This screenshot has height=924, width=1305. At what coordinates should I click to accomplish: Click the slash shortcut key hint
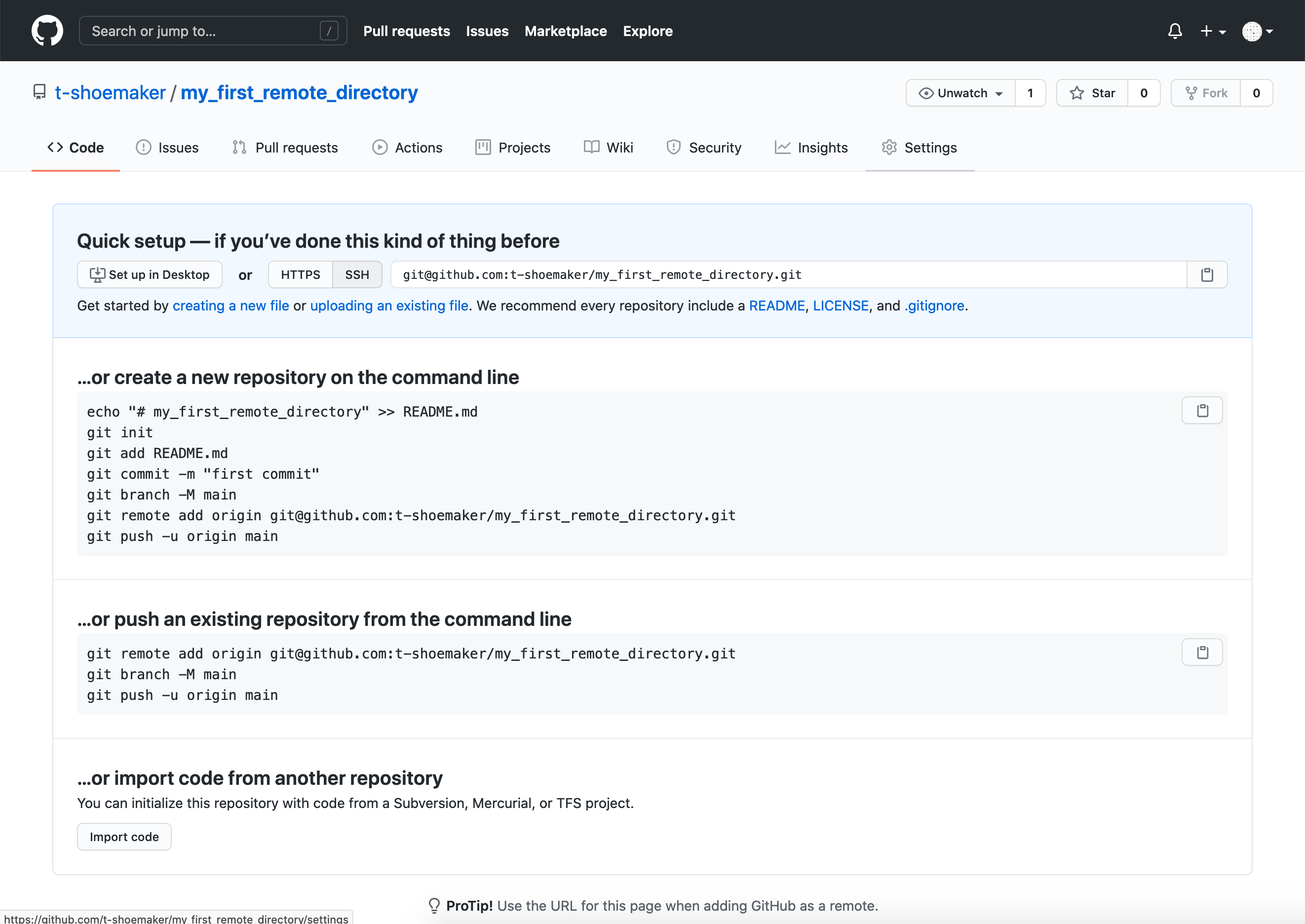[x=329, y=31]
